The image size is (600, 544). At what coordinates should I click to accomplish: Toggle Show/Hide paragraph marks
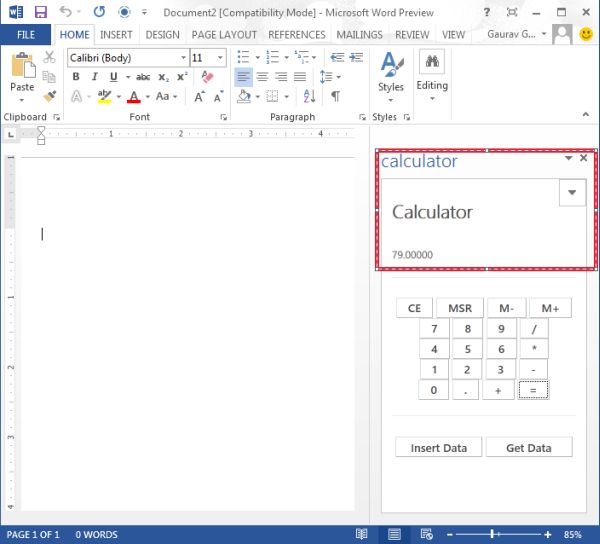336,96
